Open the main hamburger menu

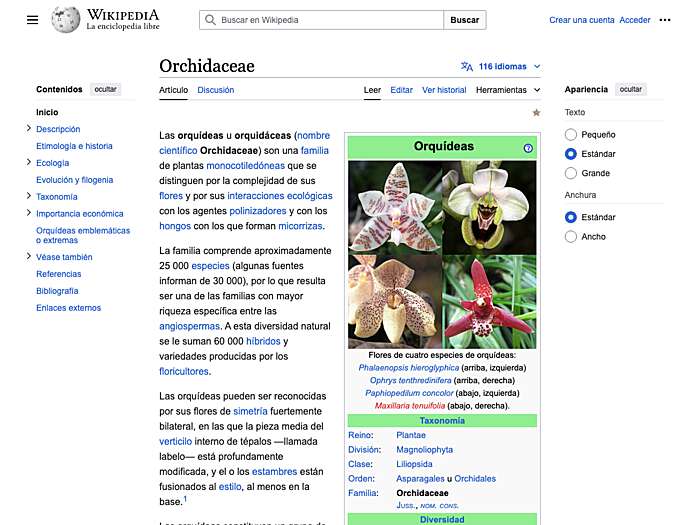(x=32, y=20)
